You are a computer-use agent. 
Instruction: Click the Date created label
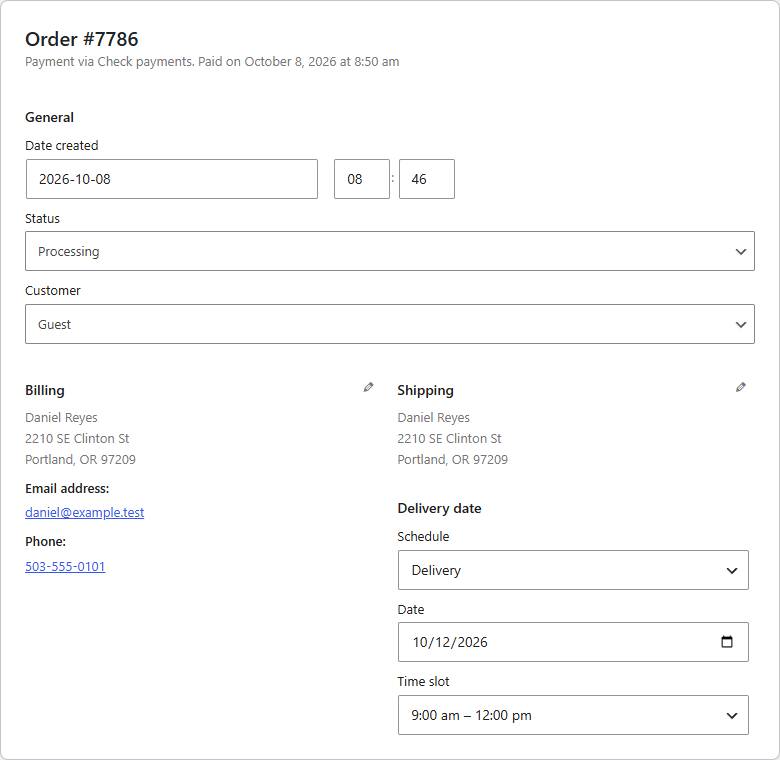62,146
